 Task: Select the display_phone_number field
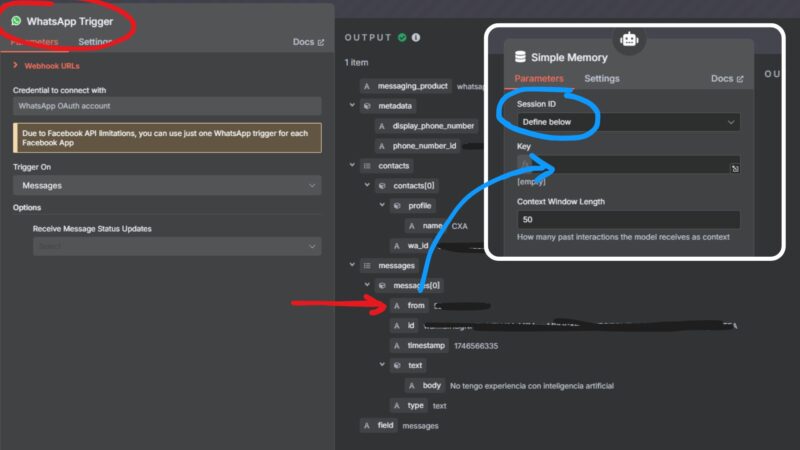click(x=427, y=126)
